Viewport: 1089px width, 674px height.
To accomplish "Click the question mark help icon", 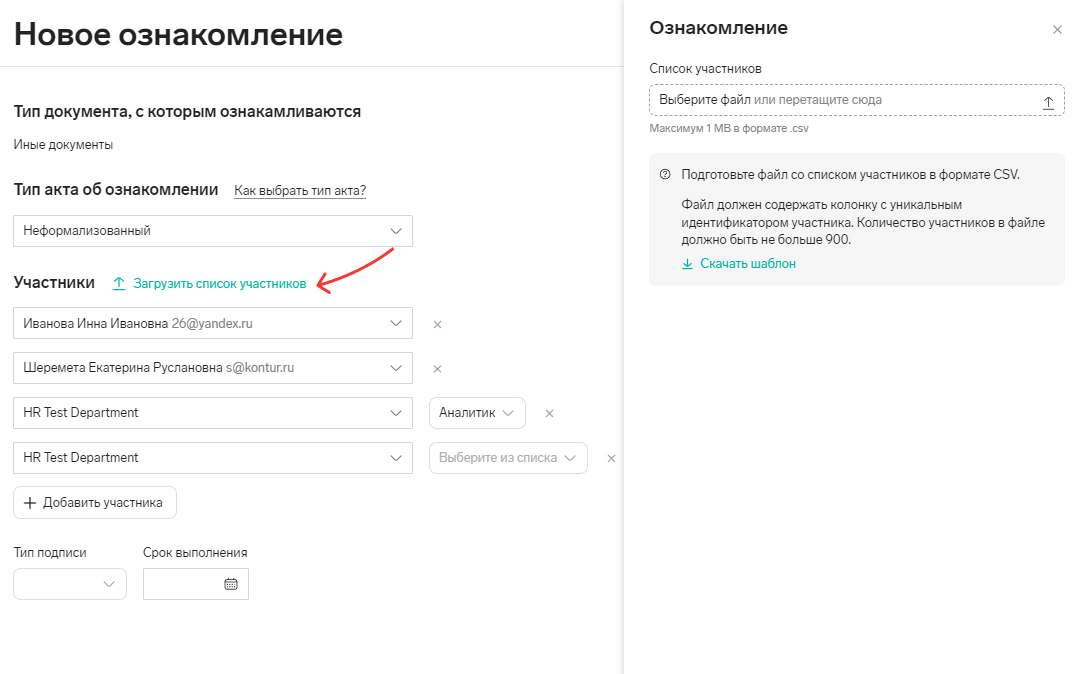I will pos(665,174).
